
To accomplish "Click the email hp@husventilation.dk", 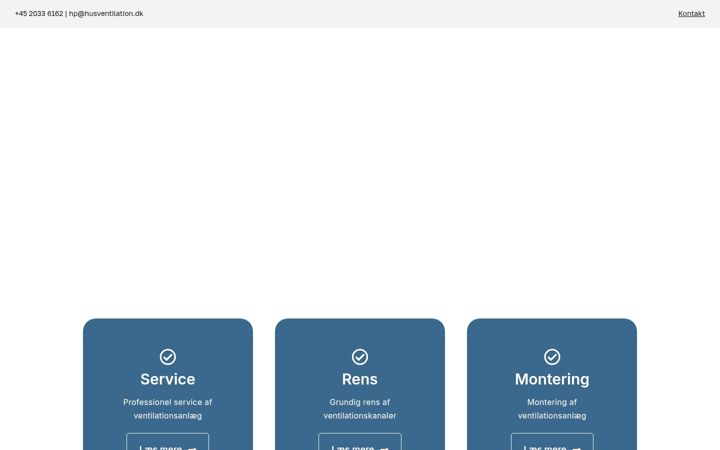I will tap(106, 13).
